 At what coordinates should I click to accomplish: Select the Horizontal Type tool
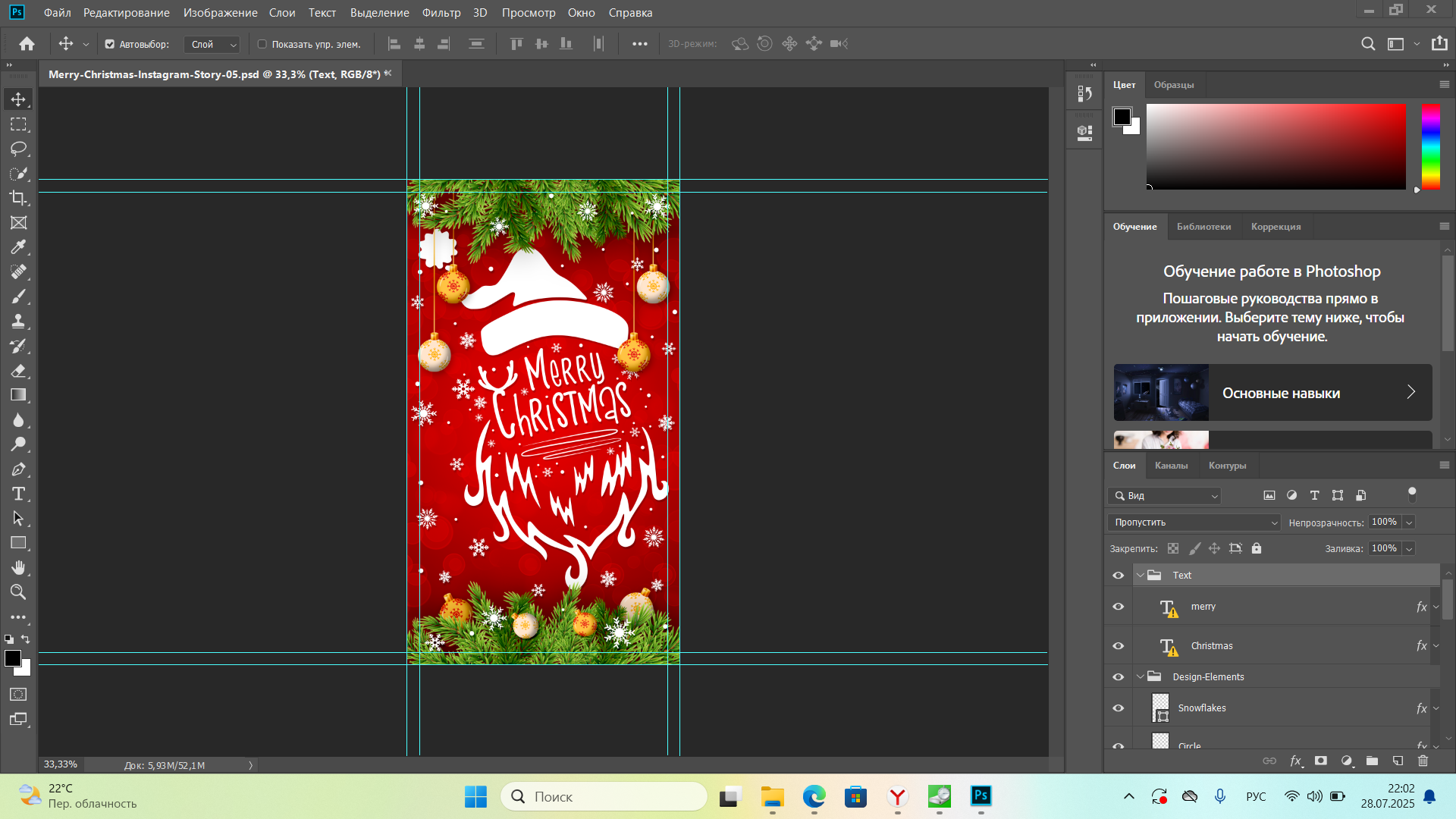point(18,494)
